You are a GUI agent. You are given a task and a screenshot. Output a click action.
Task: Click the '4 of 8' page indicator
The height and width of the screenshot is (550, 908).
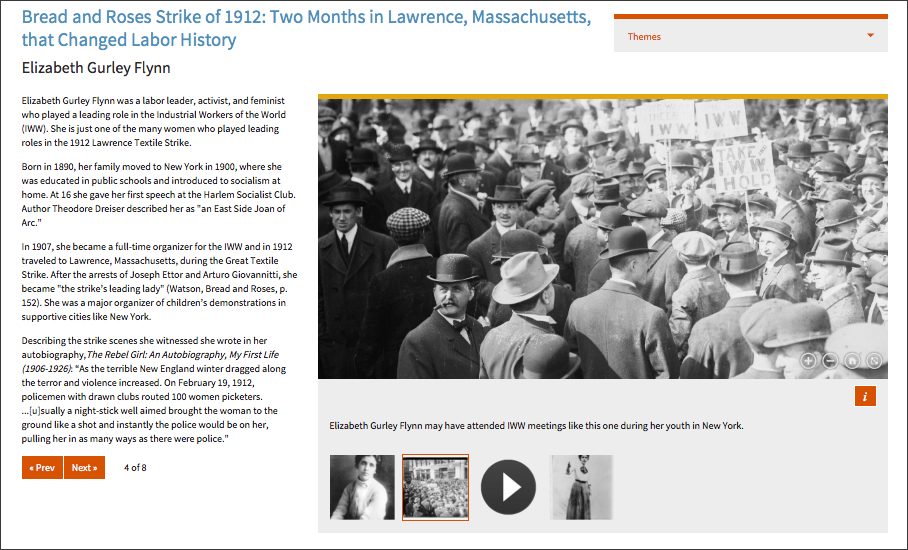click(135, 467)
